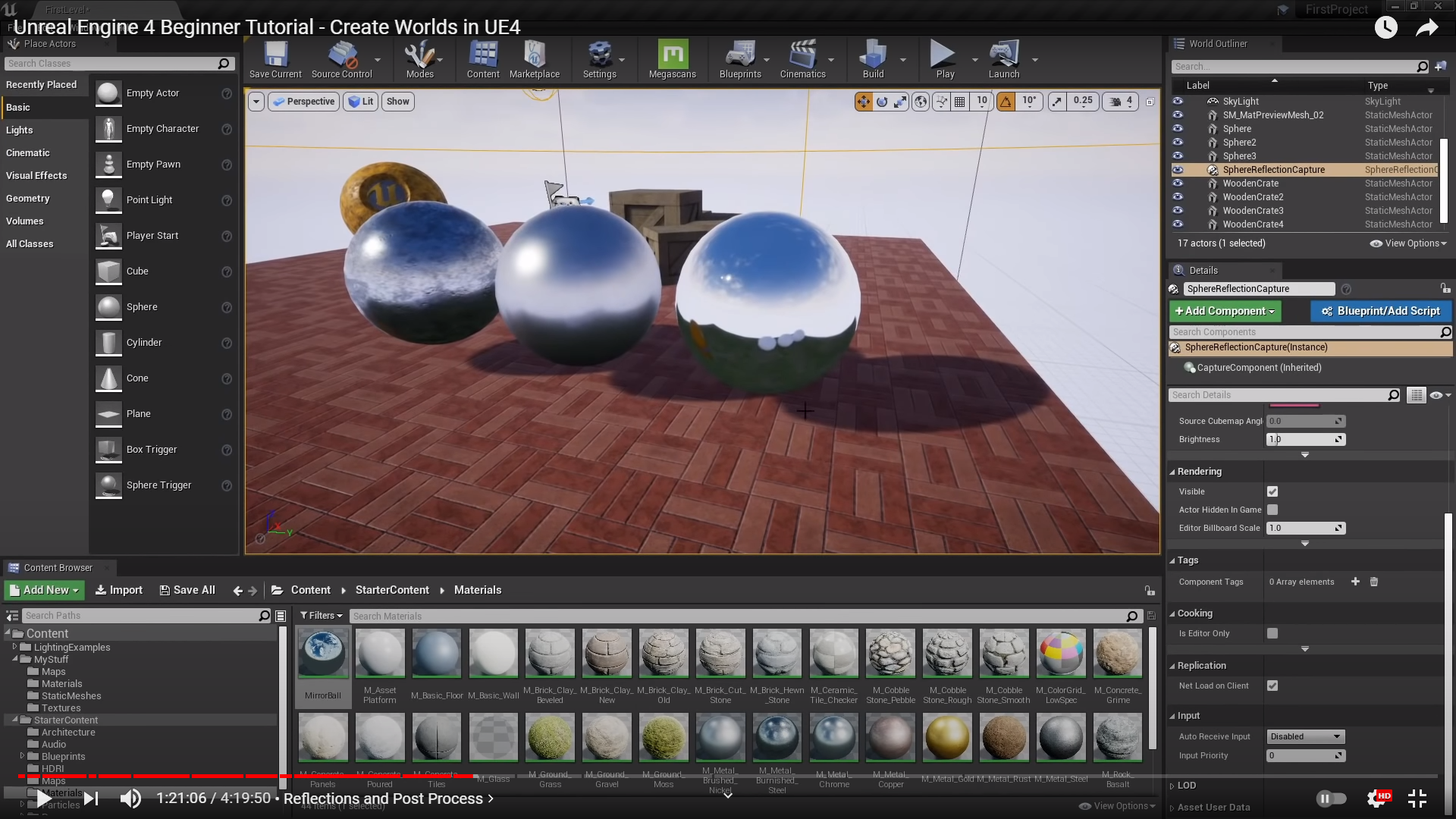Enable the Actor Hidden In Game checkbox
The width and height of the screenshot is (1456, 819).
[x=1272, y=510]
